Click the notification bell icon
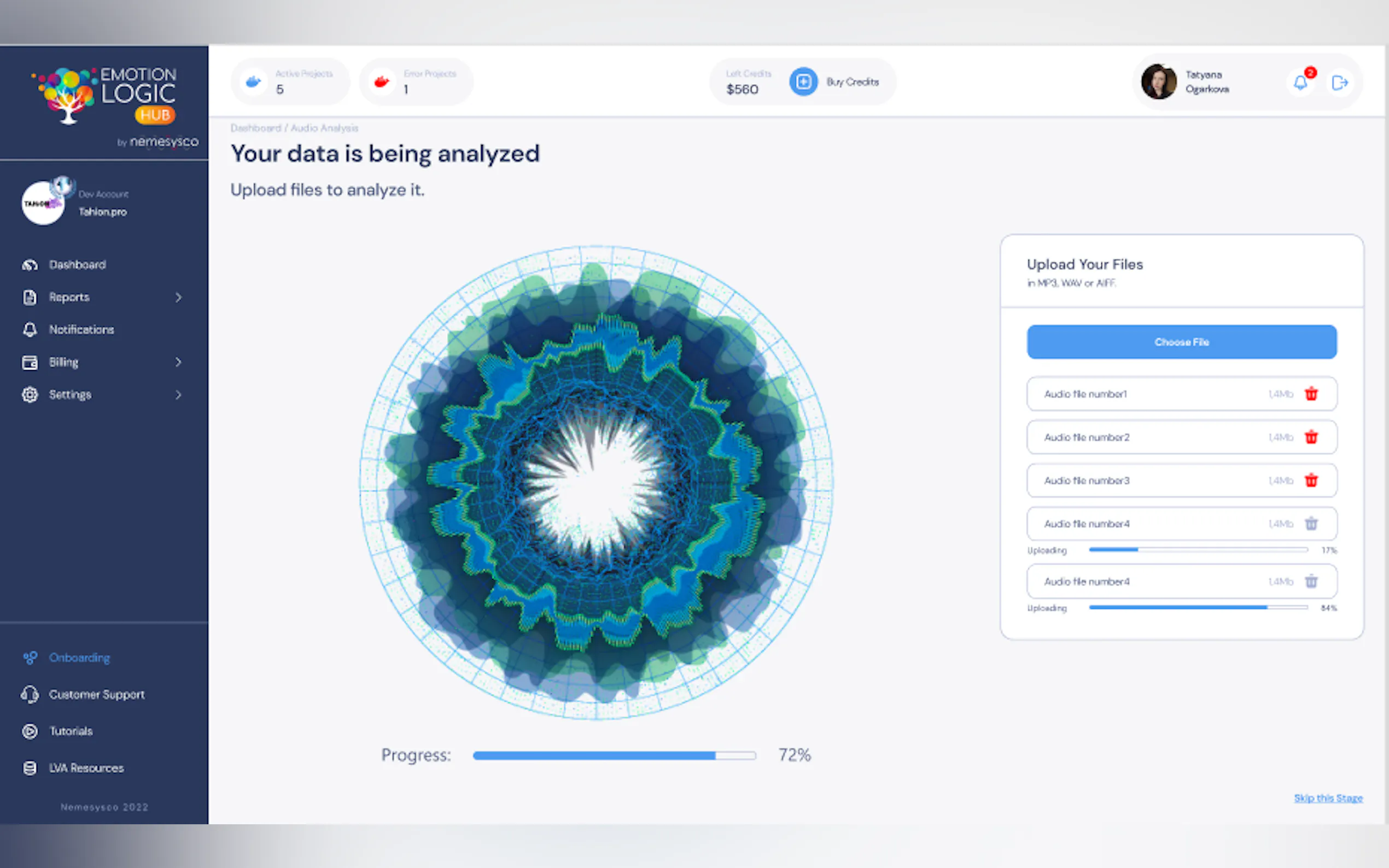1389x868 pixels. click(1300, 83)
